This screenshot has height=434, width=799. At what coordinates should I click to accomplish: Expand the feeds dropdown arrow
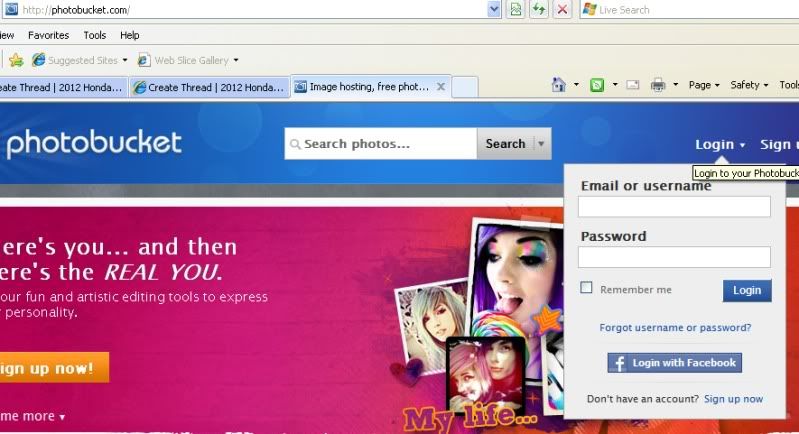(x=615, y=85)
